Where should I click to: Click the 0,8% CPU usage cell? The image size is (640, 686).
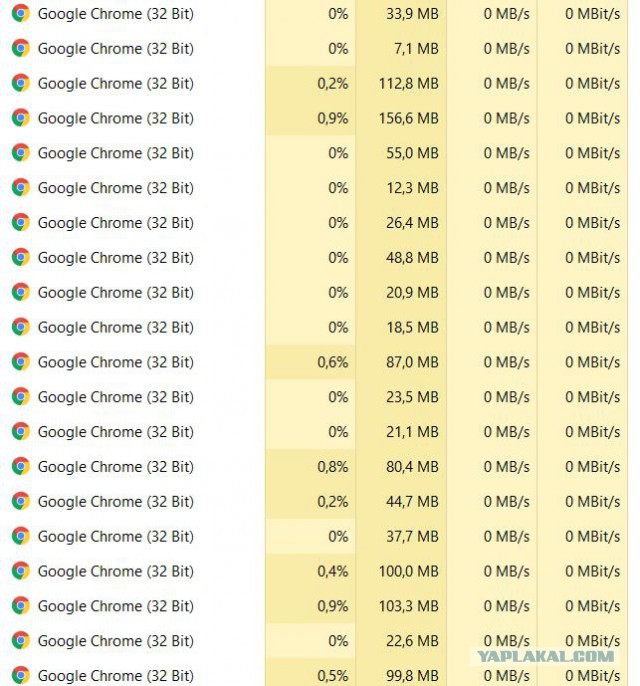tap(332, 466)
